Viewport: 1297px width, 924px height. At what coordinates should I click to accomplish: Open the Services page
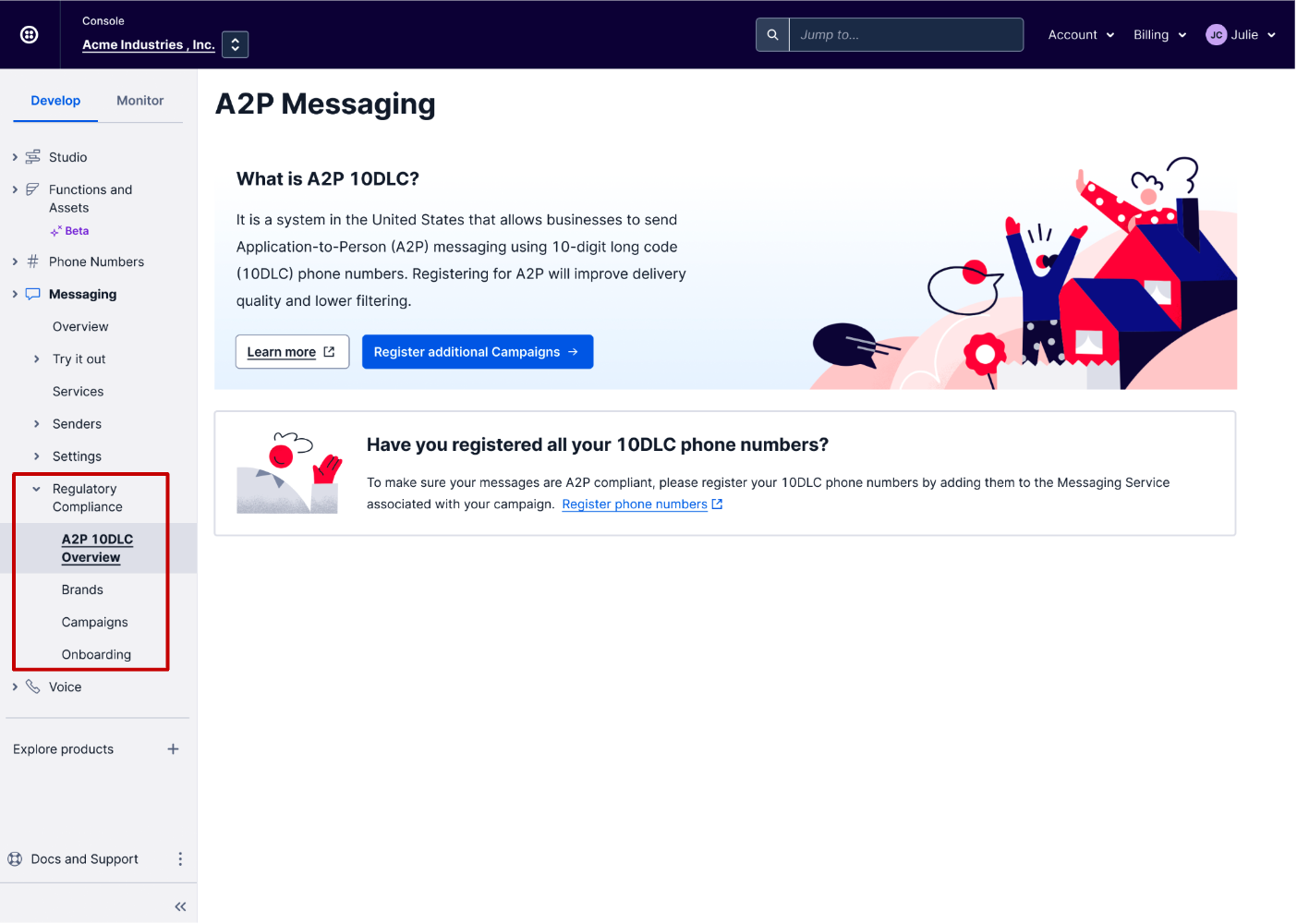(79, 392)
